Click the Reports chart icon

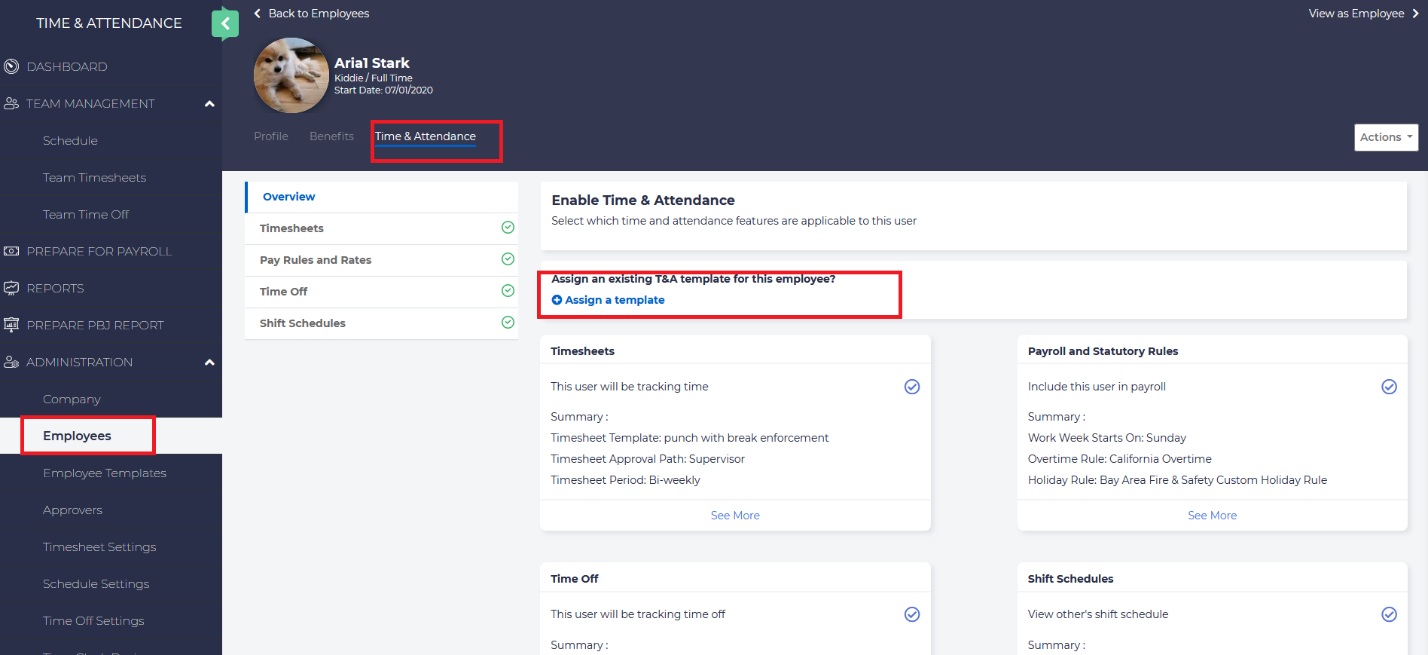point(12,288)
